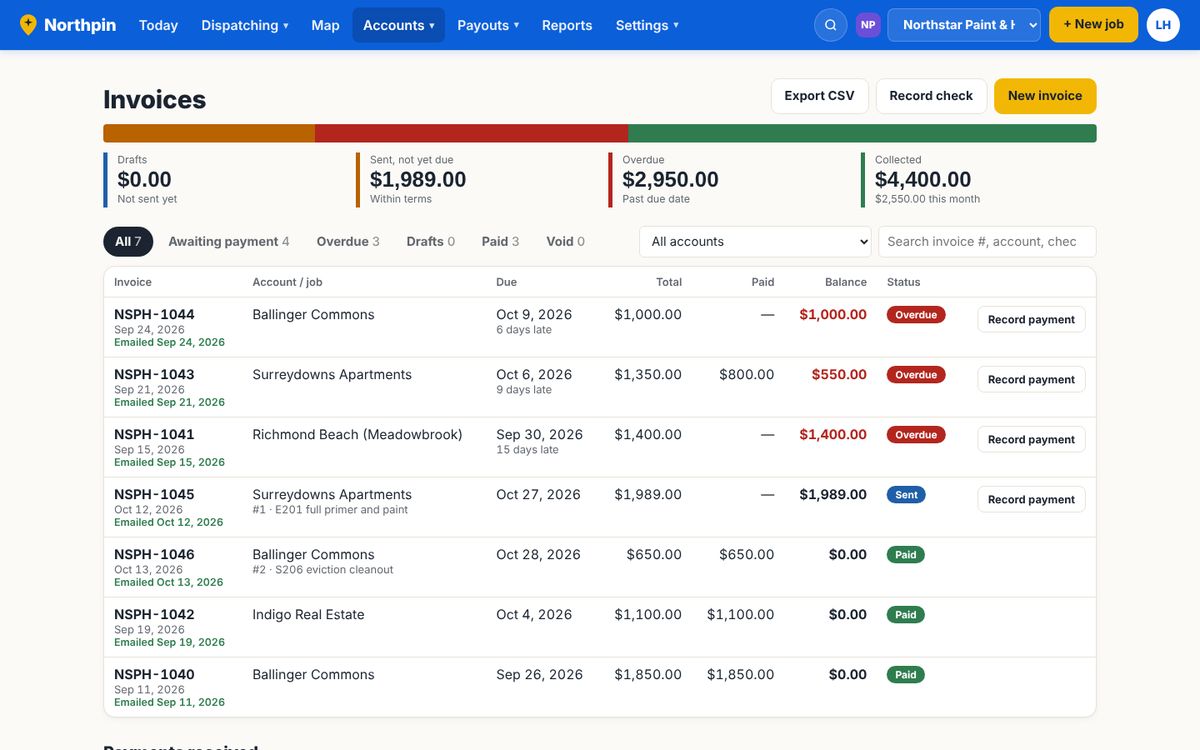Open the Map page
This screenshot has width=1200, height=750.
tap(325, 25)
